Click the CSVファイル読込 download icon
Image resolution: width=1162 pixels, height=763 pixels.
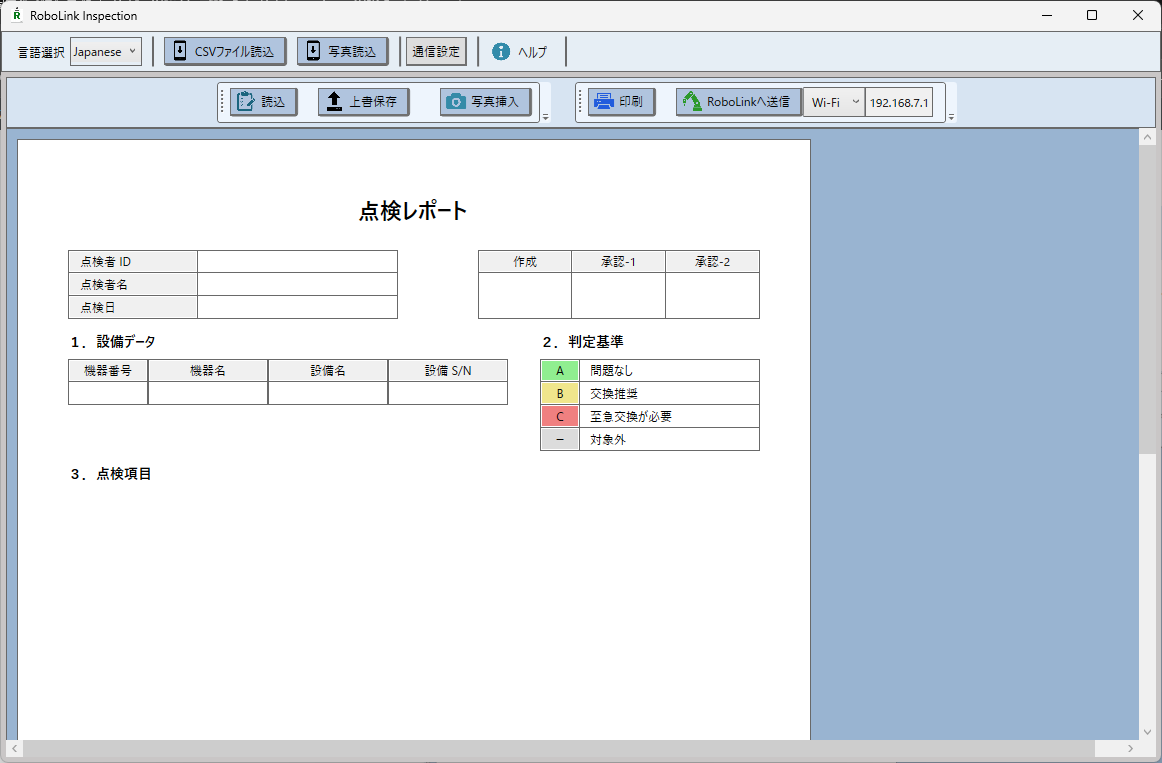(179, 51)
